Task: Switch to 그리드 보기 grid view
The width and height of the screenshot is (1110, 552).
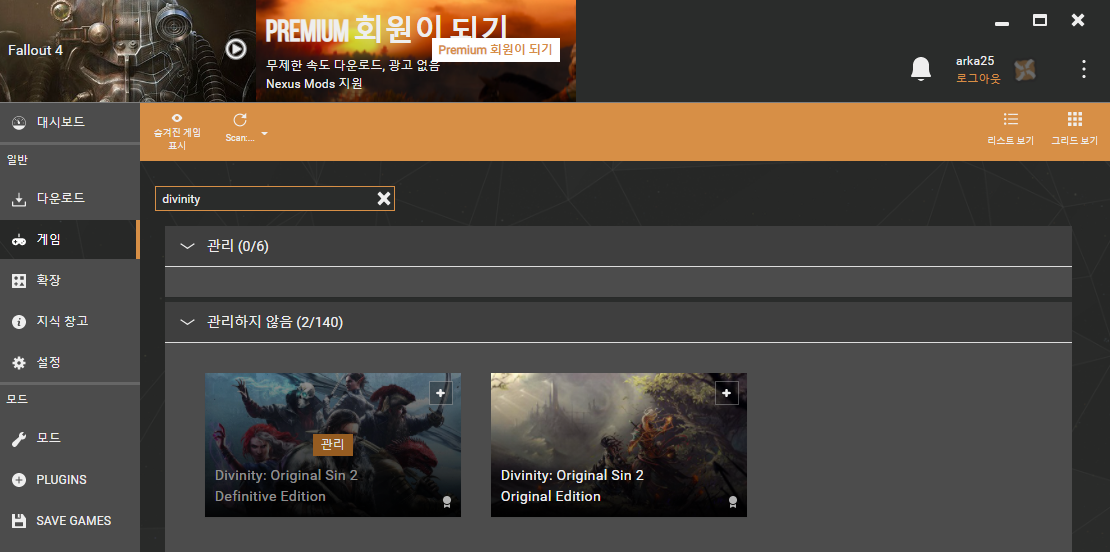Action: pos(1074,129)
